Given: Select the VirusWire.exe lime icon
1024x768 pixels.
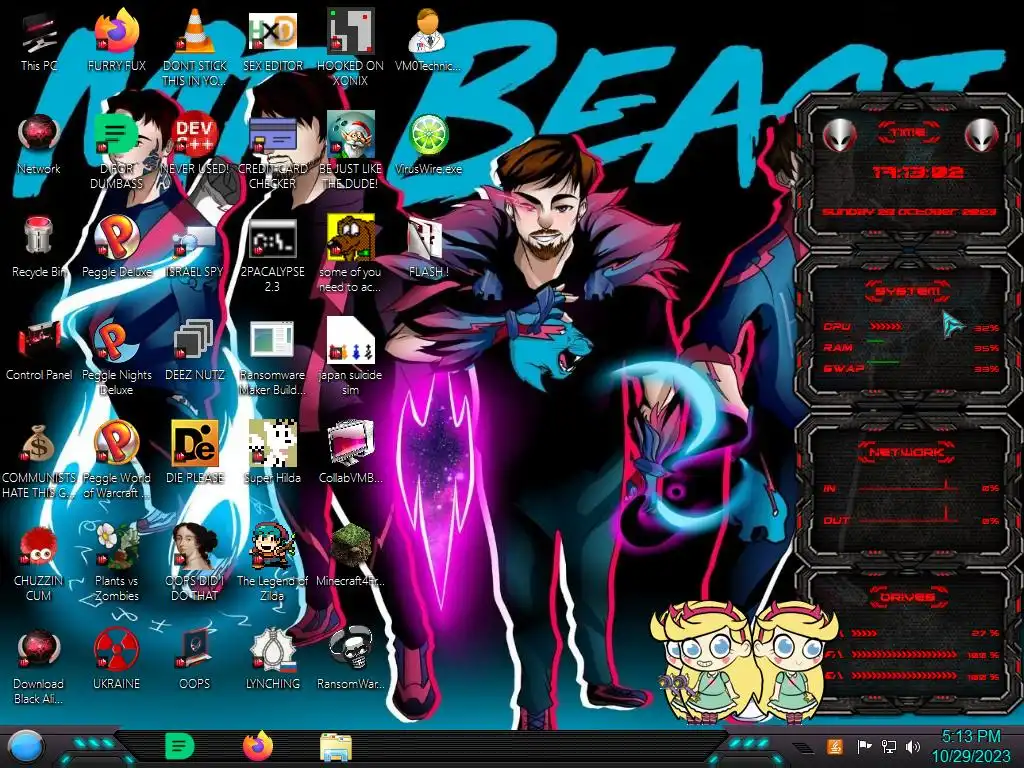Looking at the screenshot, I should pos(428,144).
